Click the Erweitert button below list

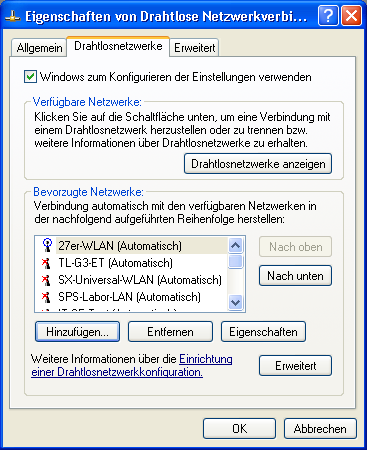pos(295,366)
